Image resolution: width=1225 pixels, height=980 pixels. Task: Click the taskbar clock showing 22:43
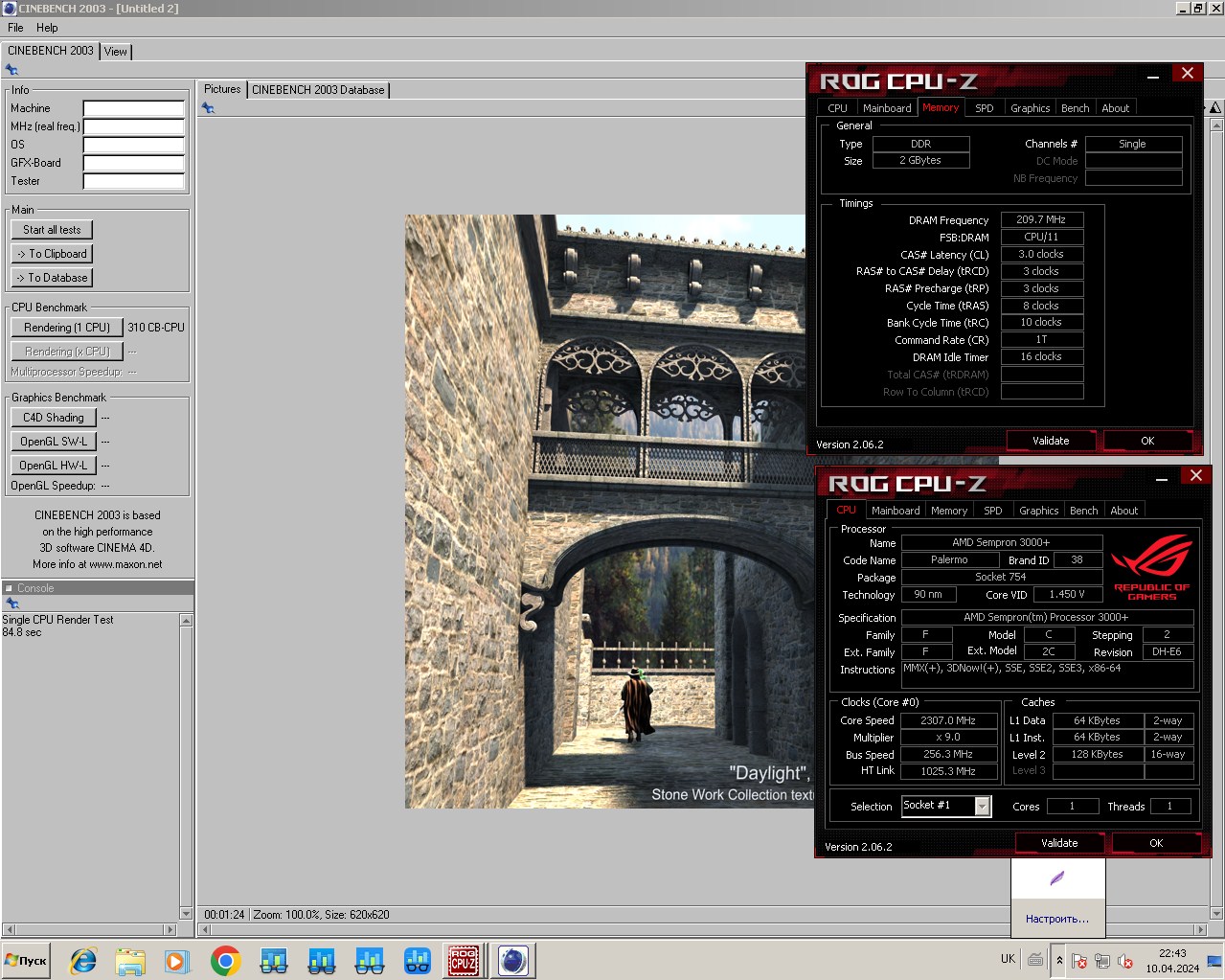click(1172, 953)
